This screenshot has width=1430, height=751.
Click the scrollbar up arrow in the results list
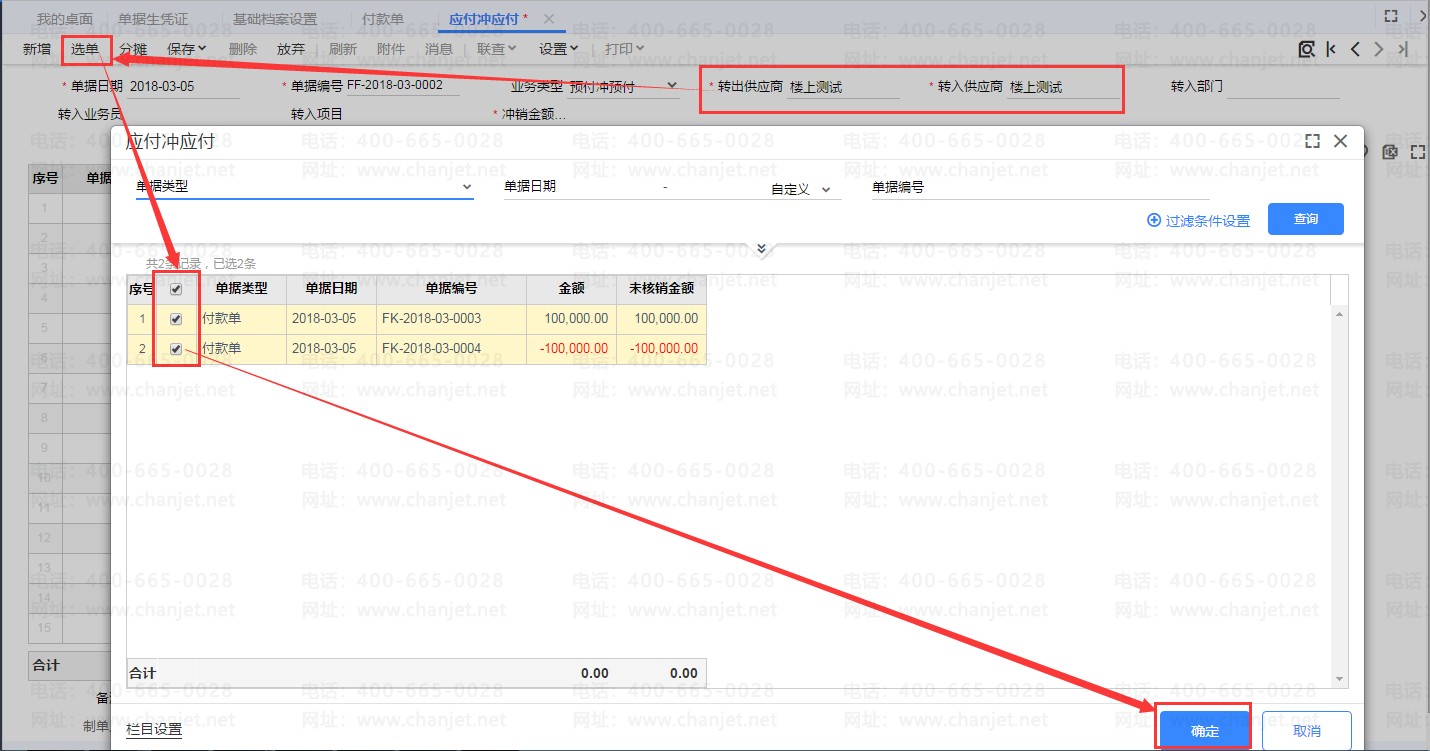coord(1340,315)
